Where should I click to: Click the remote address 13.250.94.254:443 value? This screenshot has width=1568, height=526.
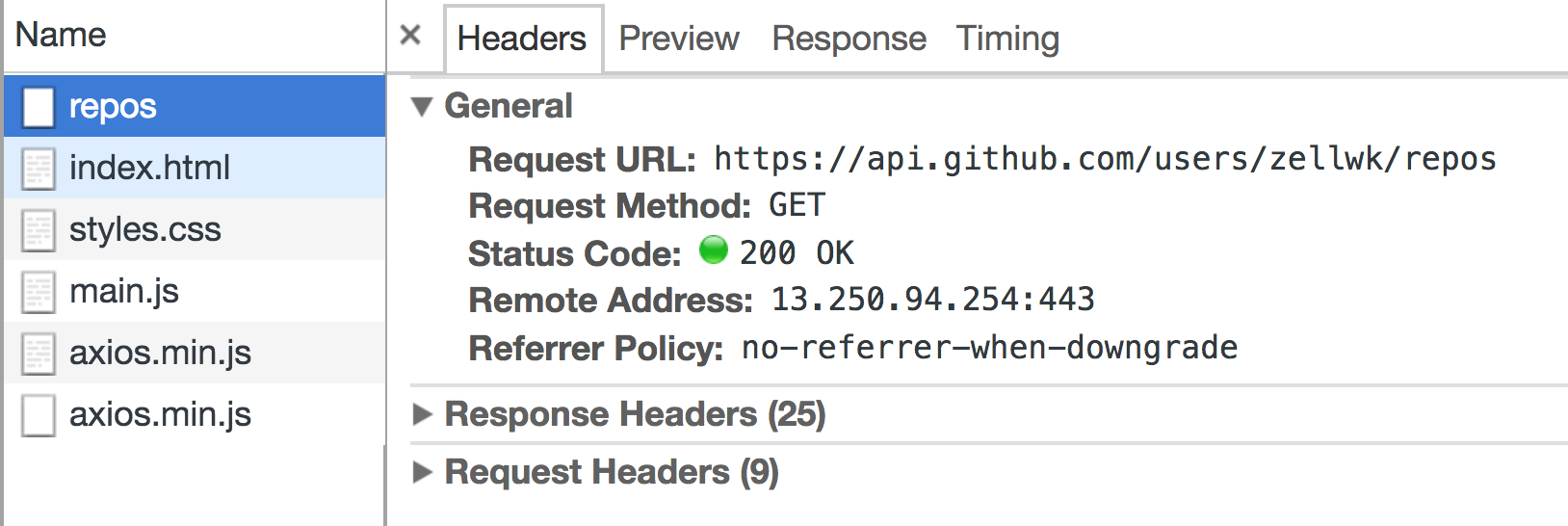pyautogui.click(x=932, y=300)
